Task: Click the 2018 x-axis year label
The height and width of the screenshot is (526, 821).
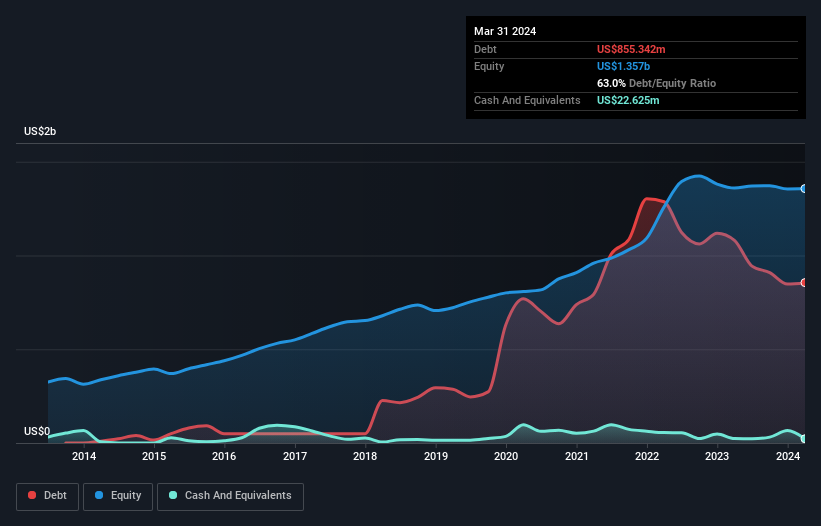Action: (365, 456)
